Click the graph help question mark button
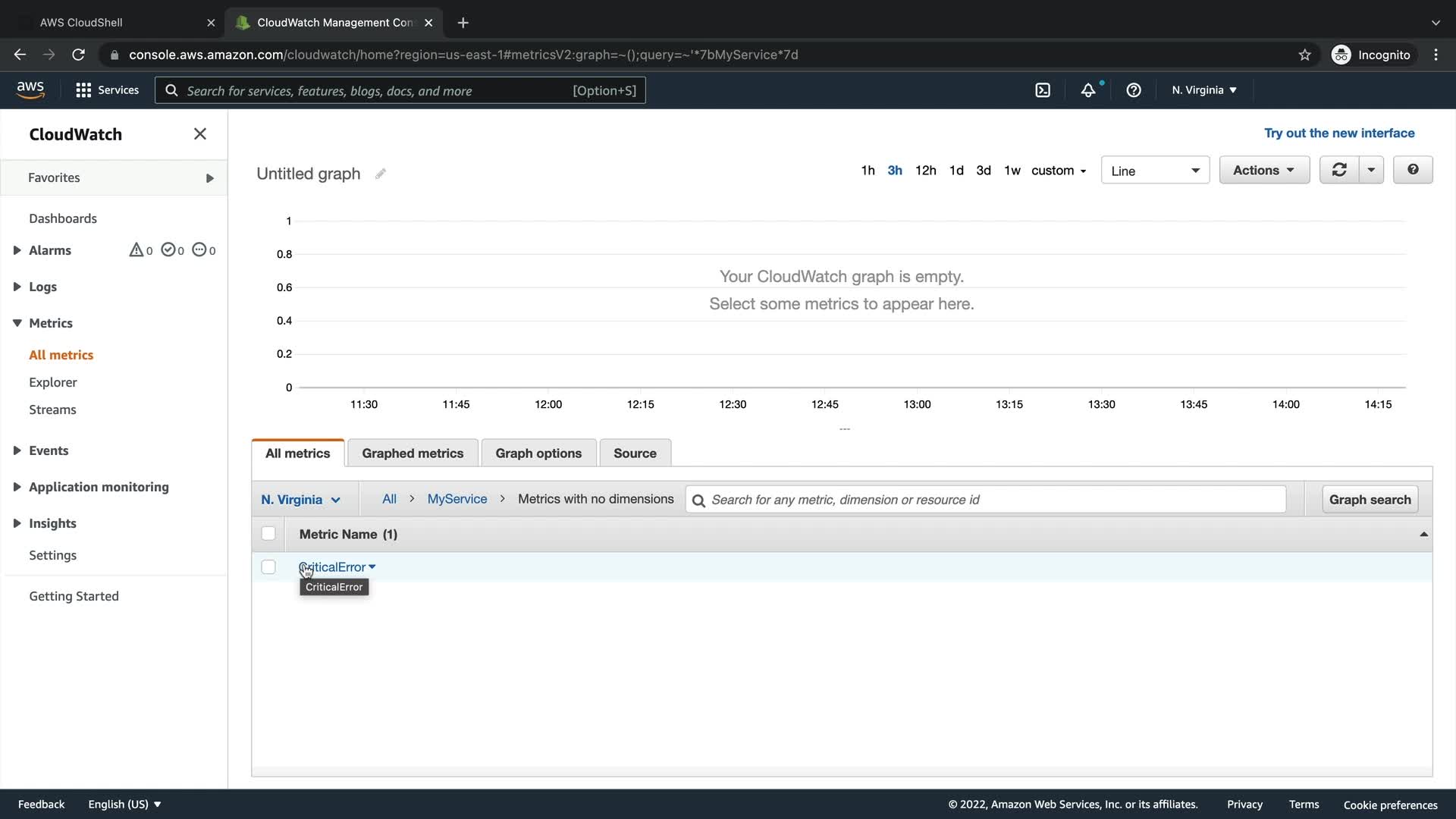This screenshot has width=1456, height=819. 1412,170
